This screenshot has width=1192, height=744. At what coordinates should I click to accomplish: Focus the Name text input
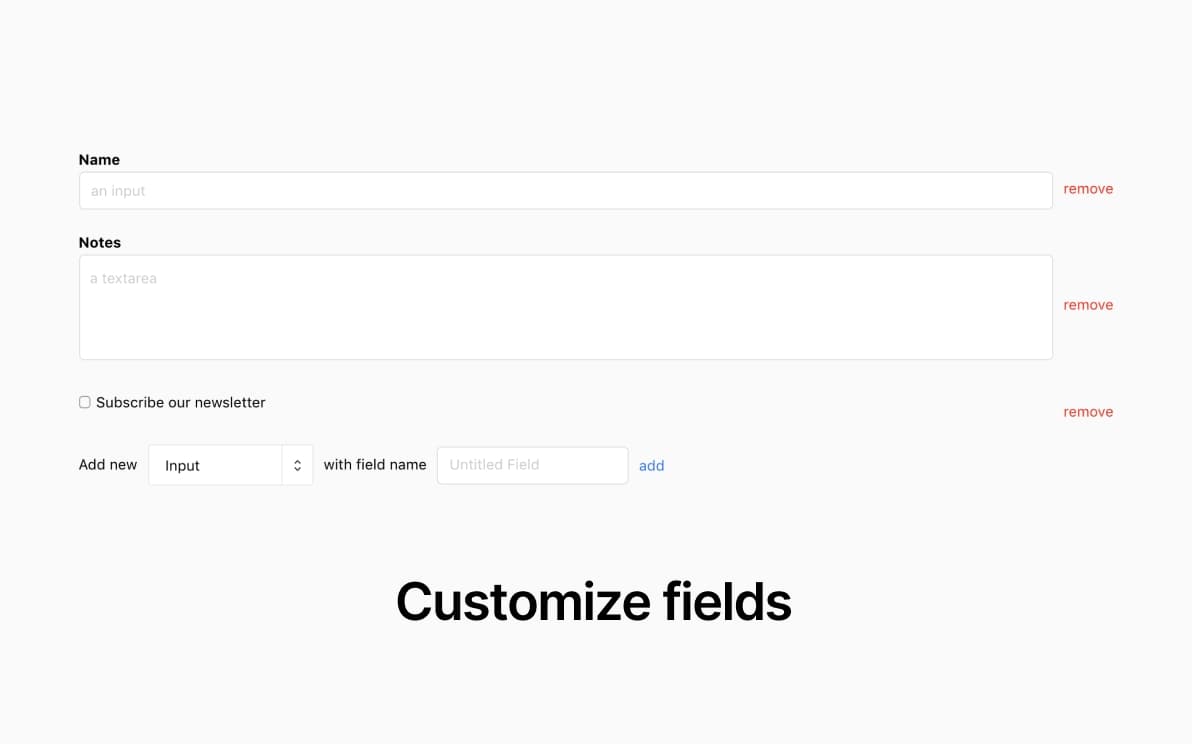click(x=565, y=191)
